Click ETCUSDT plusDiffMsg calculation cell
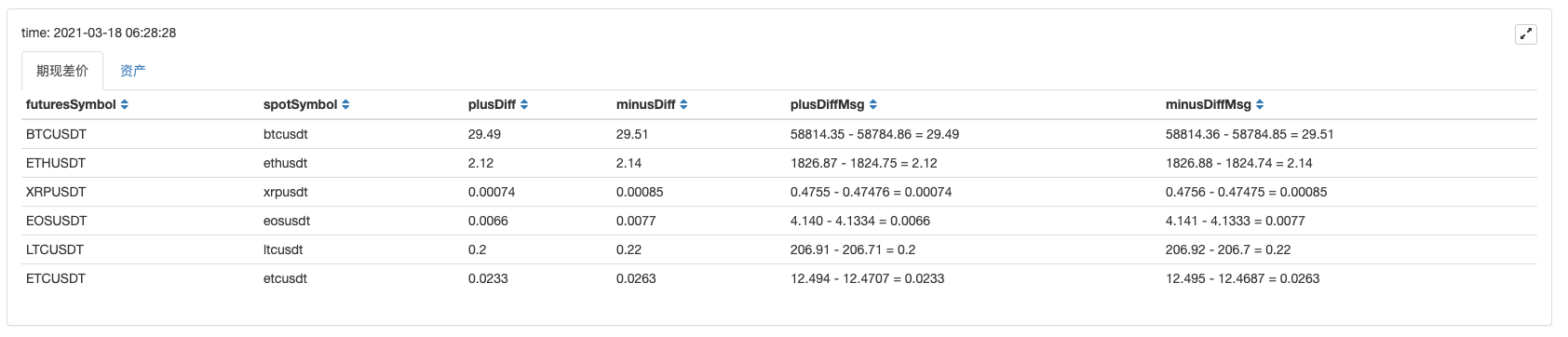 [867, 278]
